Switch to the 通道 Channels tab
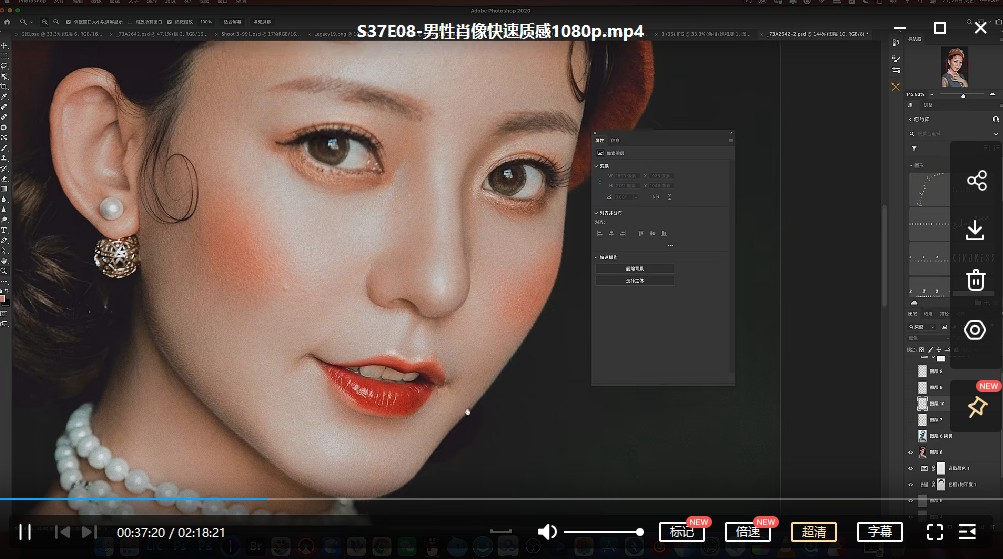This screenshot has width=1003, height=559. pos(928,314)
